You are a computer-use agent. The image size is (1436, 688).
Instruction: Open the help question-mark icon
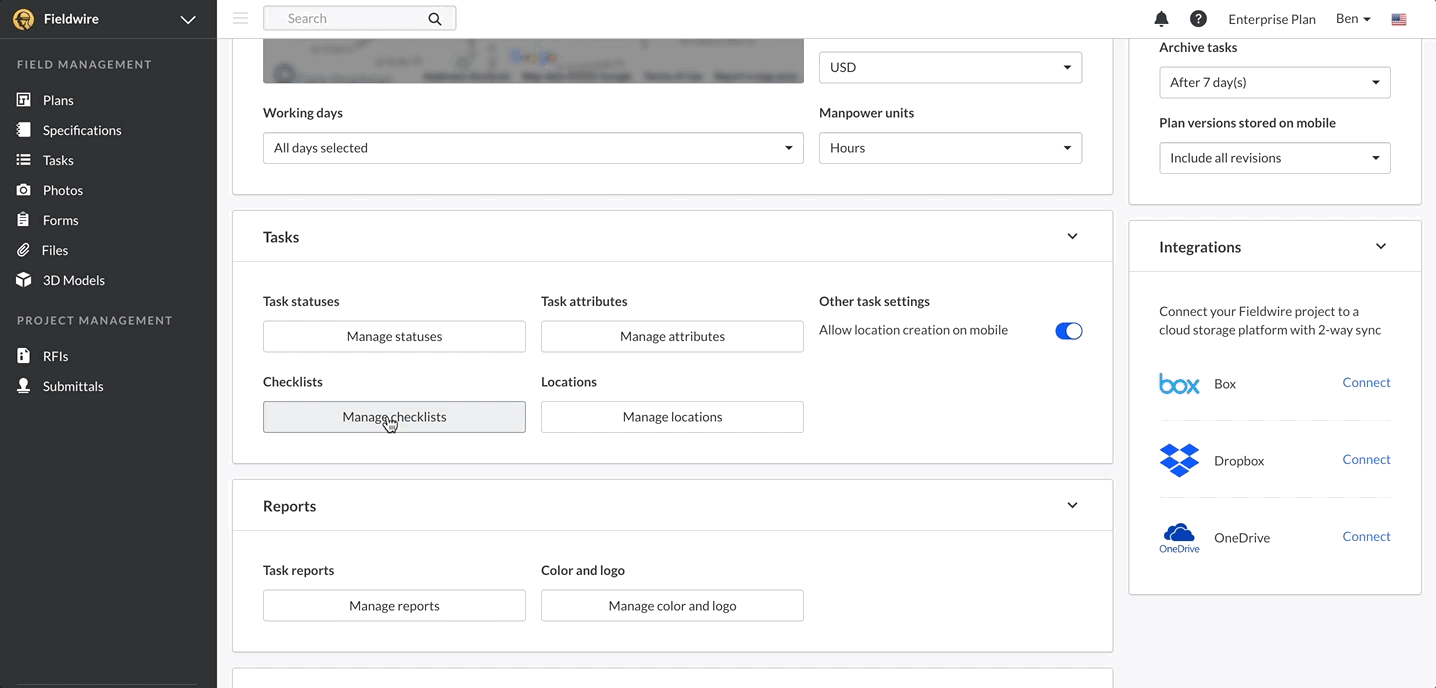[x=1198, y=18]
